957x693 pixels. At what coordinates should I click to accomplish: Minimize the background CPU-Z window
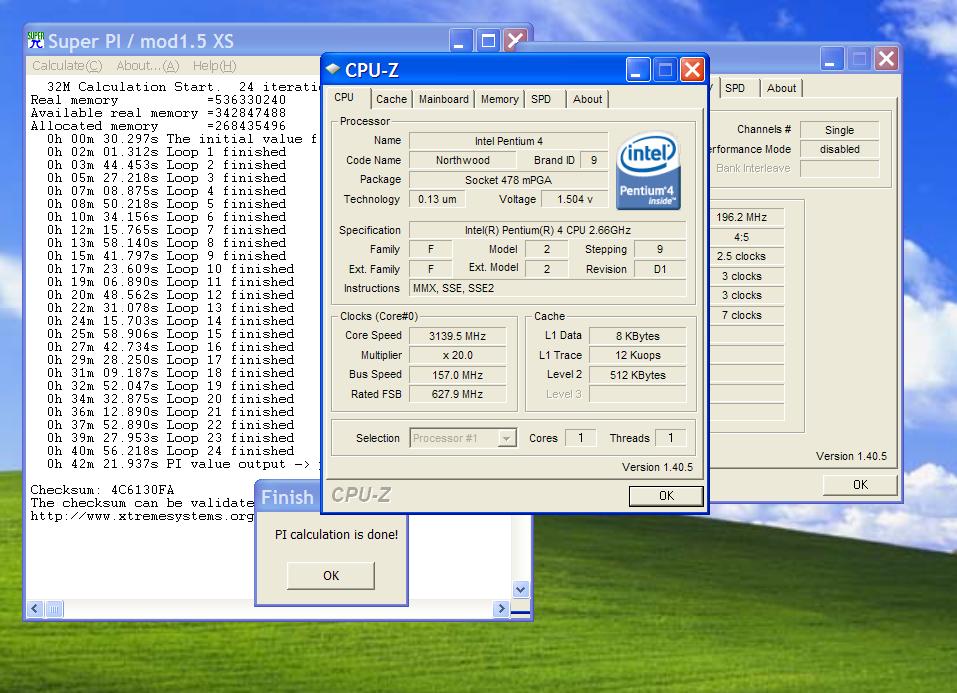(831, 59)
